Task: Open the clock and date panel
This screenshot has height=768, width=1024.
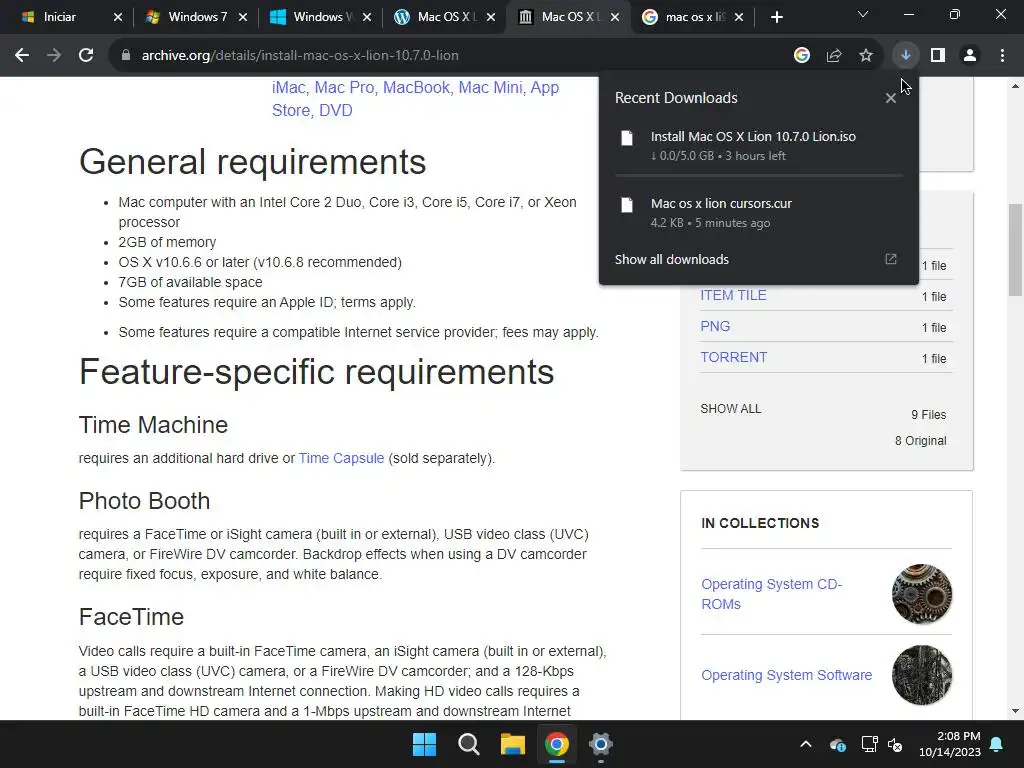Action: (x=950, y=744)
